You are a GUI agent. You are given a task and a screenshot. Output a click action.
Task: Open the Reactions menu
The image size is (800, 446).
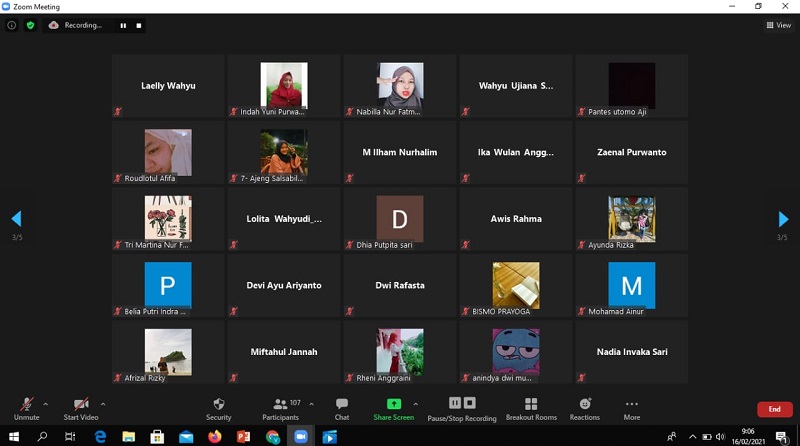coord(585,409)
